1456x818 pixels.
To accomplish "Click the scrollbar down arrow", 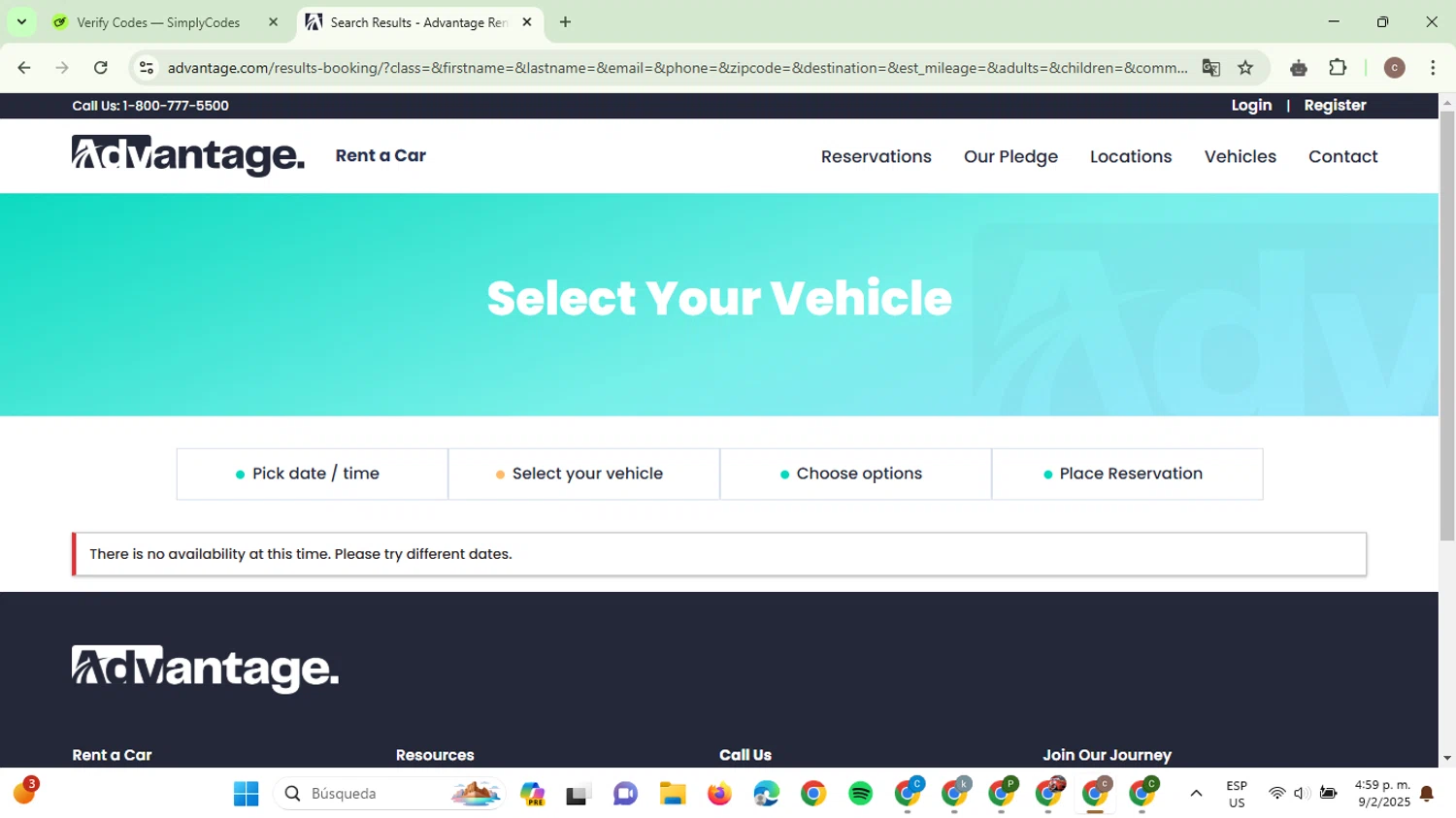I will pos(1447,759).
